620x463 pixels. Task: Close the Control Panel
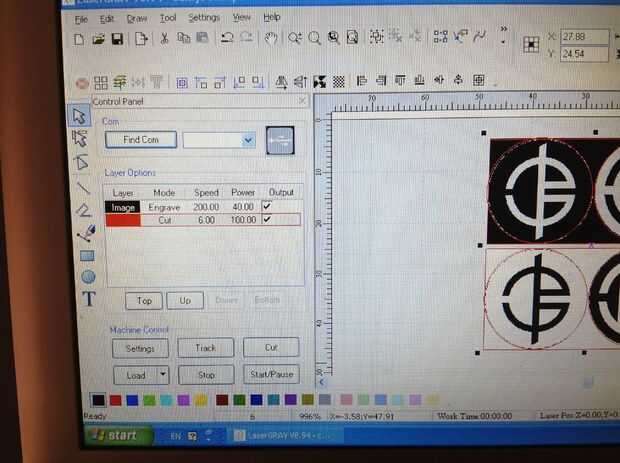(302, 101)
